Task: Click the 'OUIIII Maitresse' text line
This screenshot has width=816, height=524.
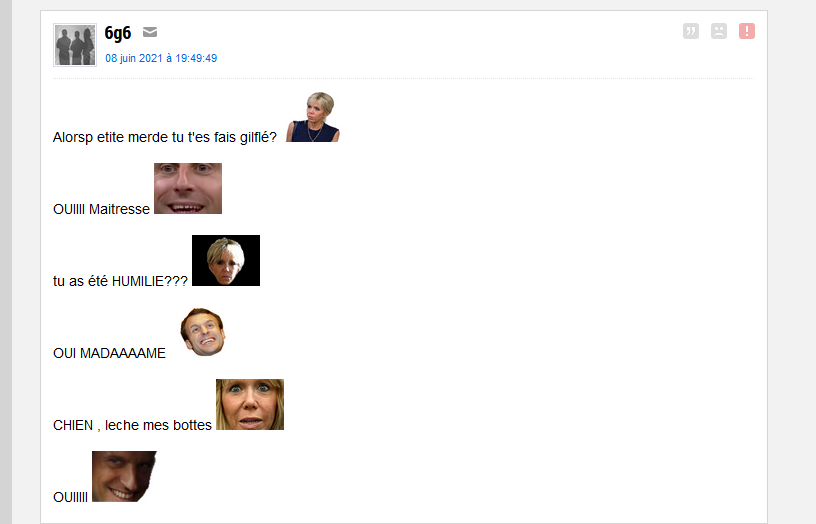Action: pos(101,209)
